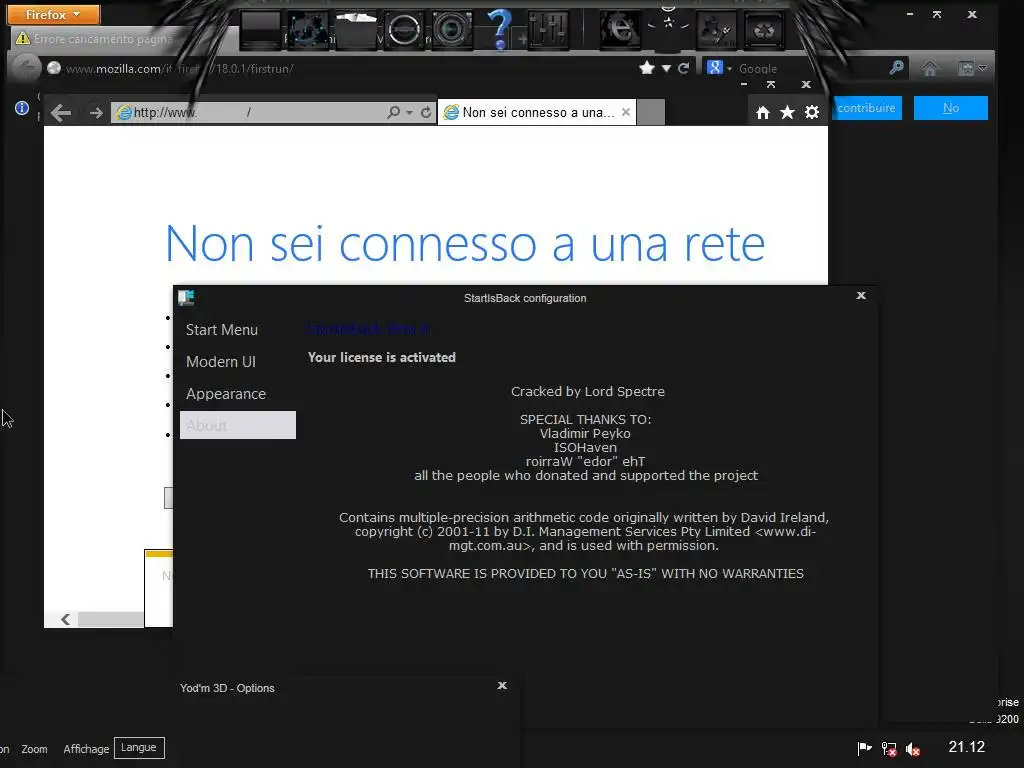Viewport: 1024px width, 768px height.
Task: Click the Internet Explorer Home icon
Action: pos(763,113)
